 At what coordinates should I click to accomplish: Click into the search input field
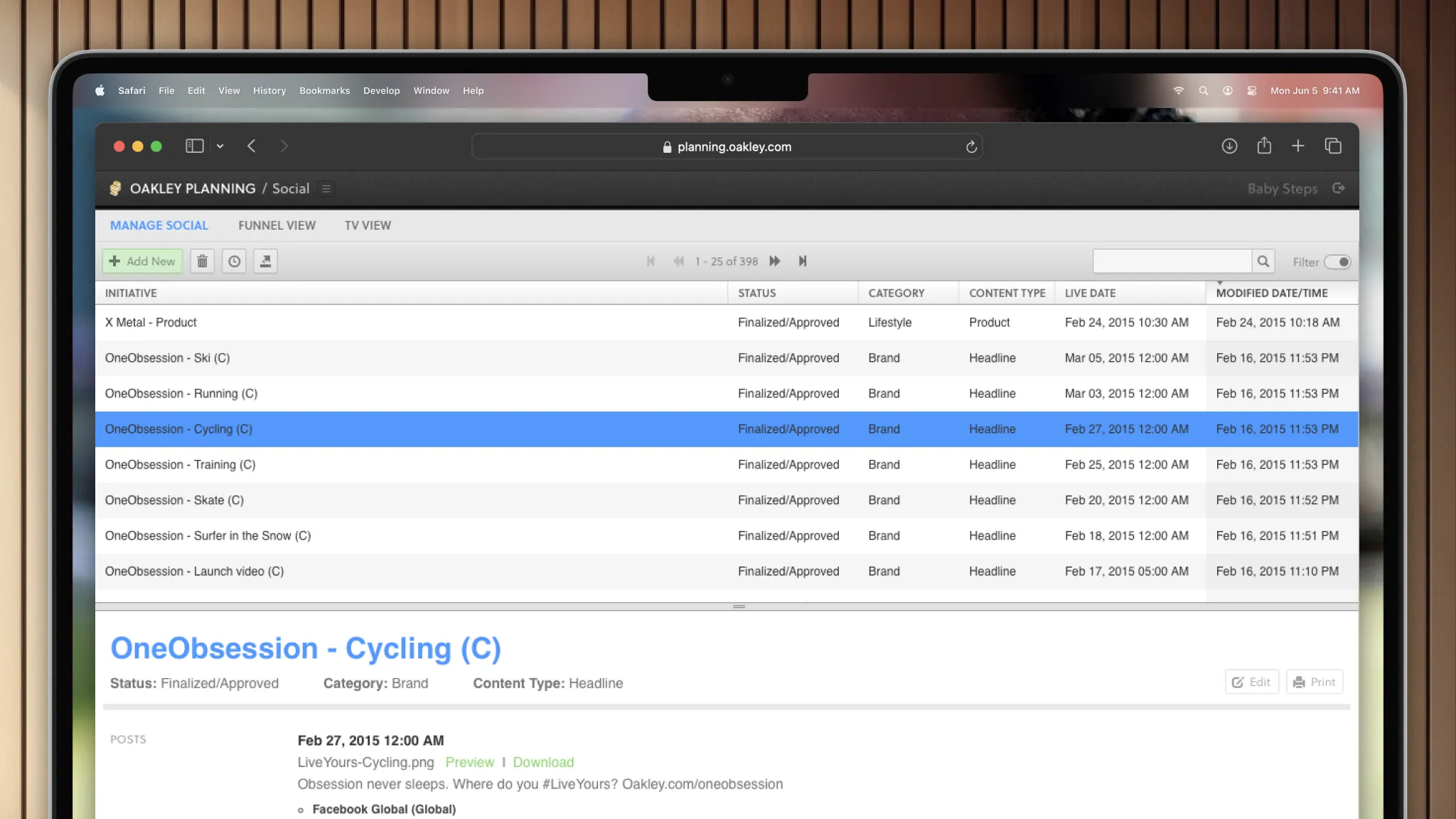tap(1172, 262)
